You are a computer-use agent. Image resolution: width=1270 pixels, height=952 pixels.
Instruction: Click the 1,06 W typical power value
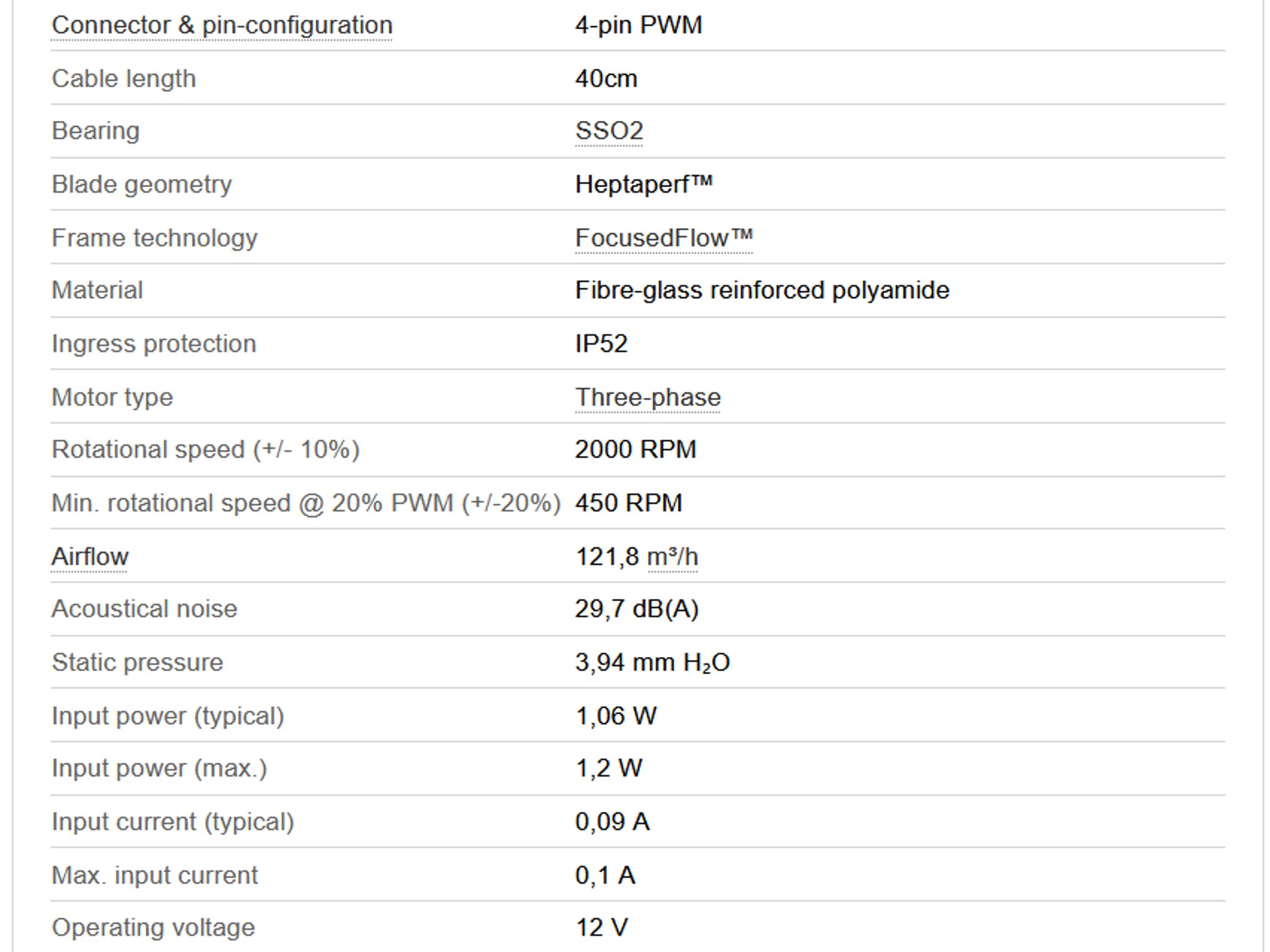(x=616, y=716)
